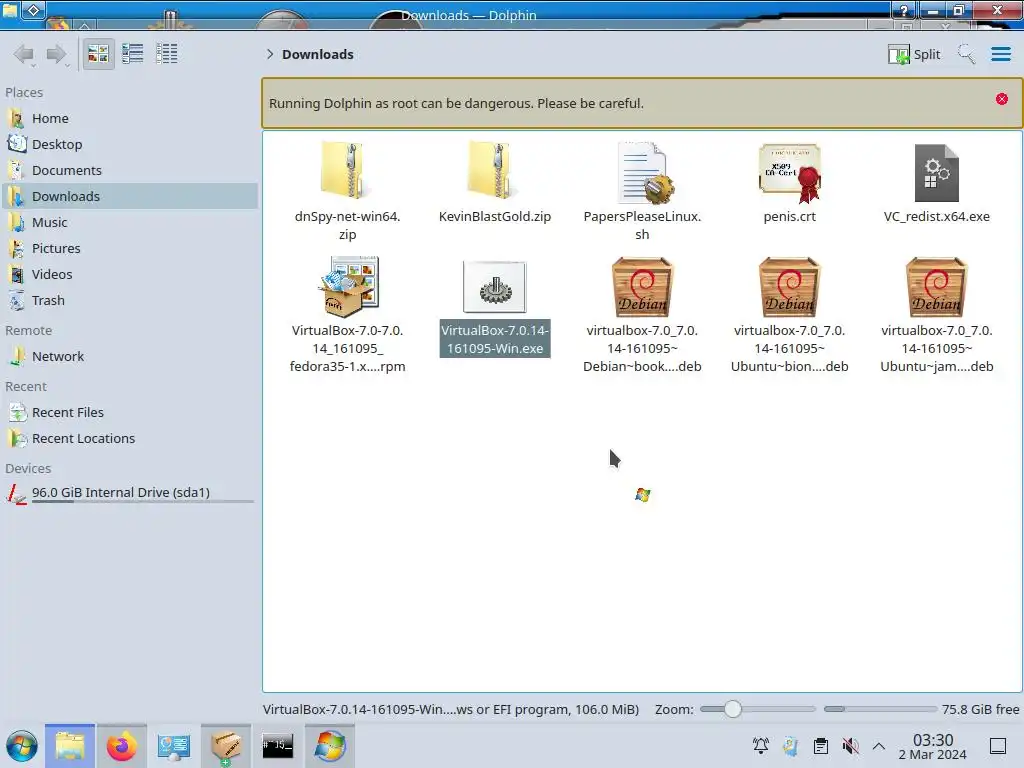
Task: Select the .crt certificate file icon
Action: (790, 172)
